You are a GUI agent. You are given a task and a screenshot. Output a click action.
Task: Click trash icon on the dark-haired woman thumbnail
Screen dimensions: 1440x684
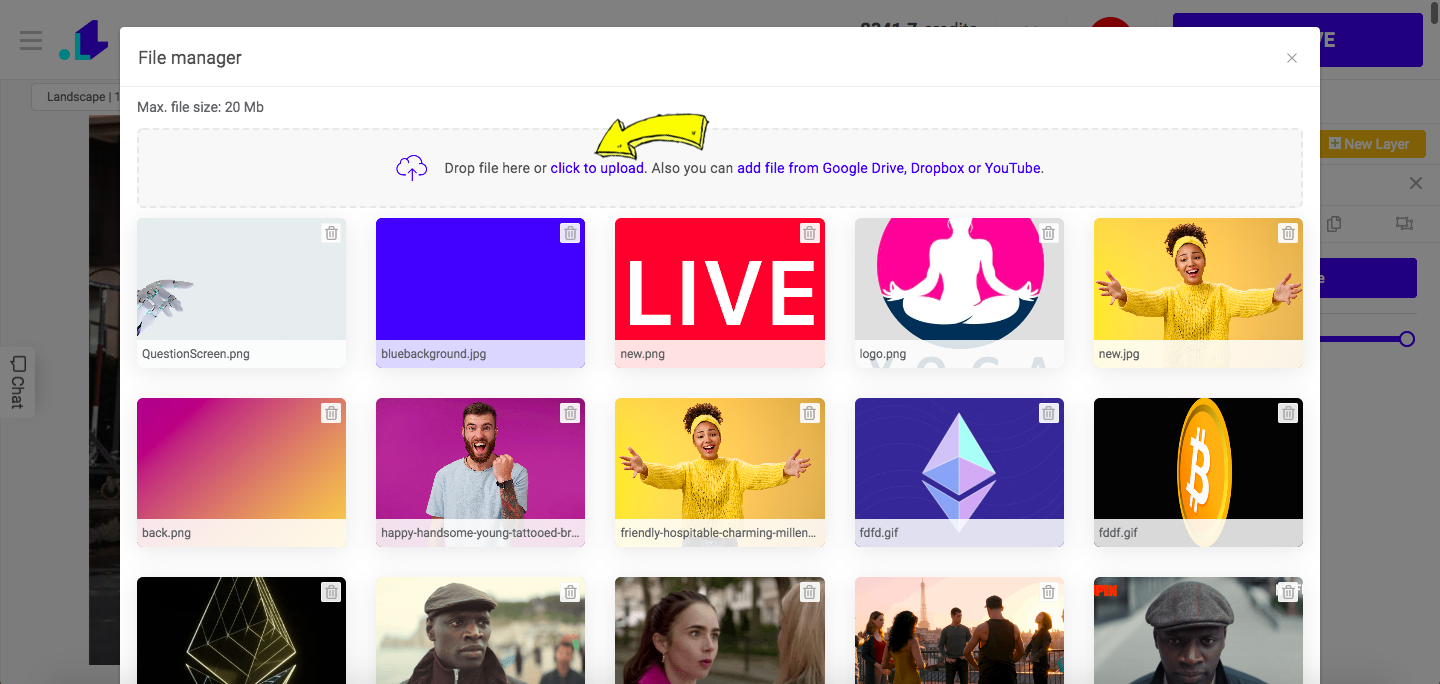[810, 592]
